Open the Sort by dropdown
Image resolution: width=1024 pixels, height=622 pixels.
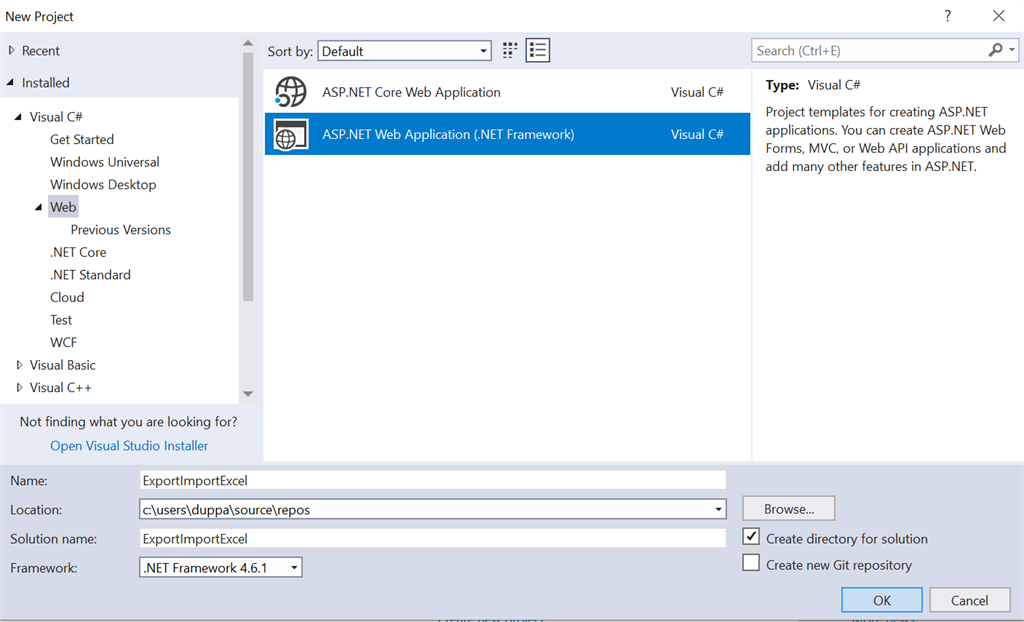pos(485,50)
